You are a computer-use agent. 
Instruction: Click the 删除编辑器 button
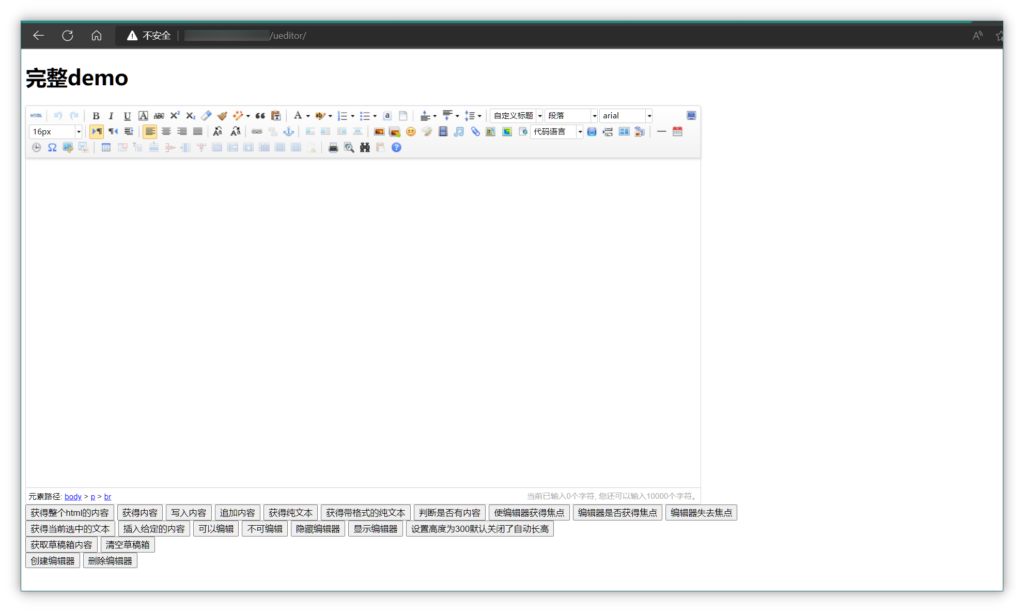pos(110,561)
